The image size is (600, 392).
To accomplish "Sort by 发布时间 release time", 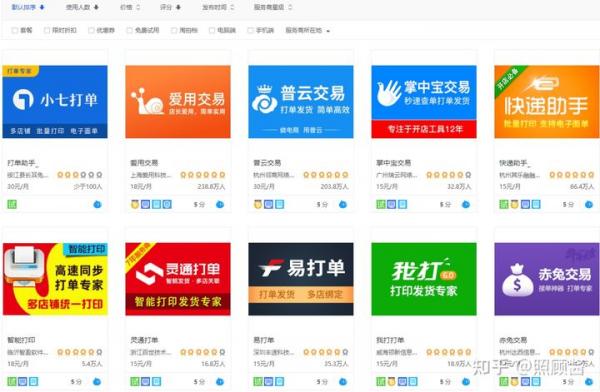I will click(x=218, y=7).
